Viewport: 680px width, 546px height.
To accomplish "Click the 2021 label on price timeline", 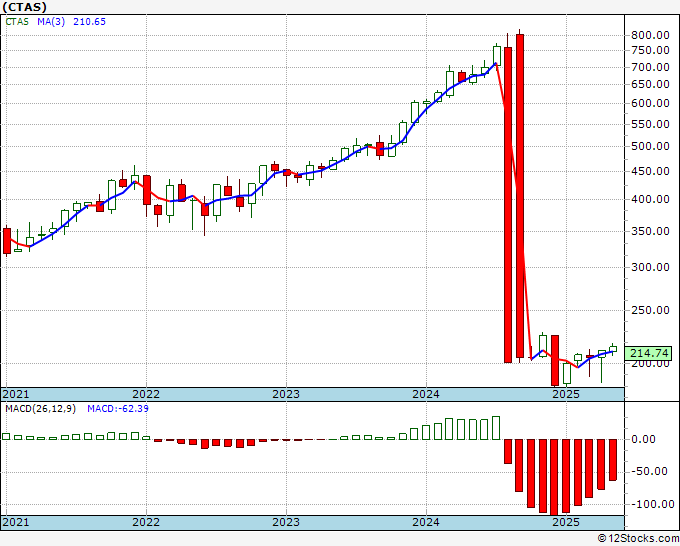I will click(x=16, y=394).
